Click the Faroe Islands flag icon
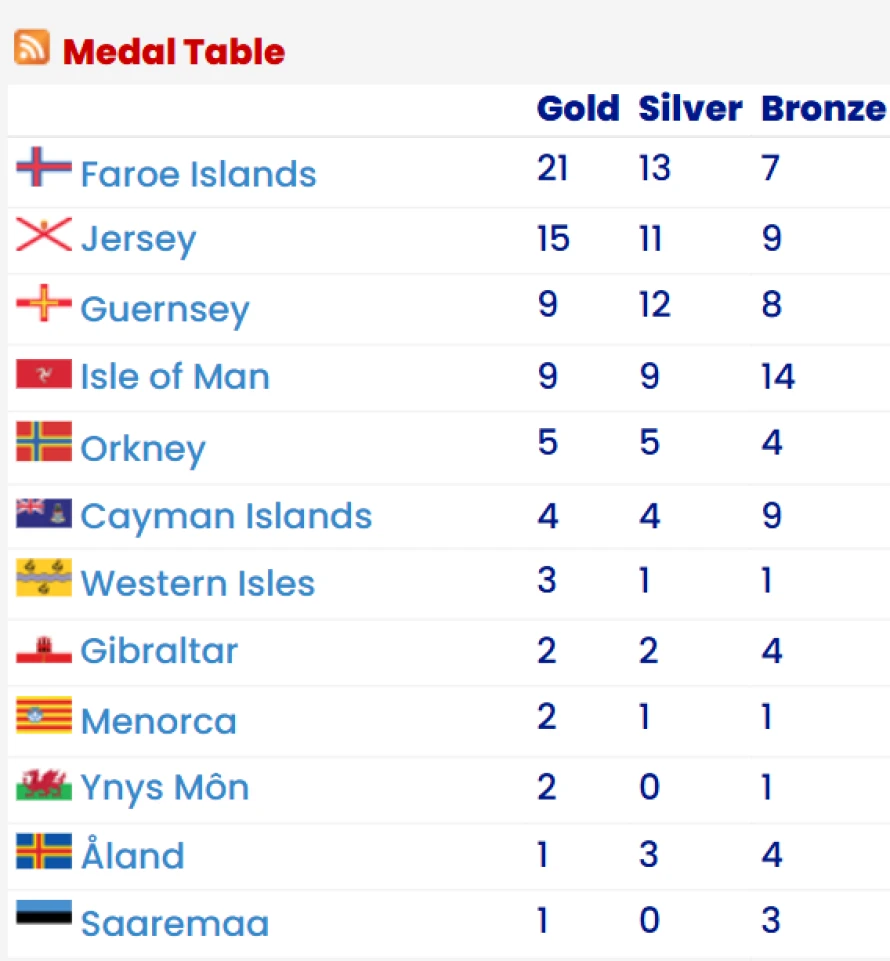890x961 pixels. pos(44,166)
